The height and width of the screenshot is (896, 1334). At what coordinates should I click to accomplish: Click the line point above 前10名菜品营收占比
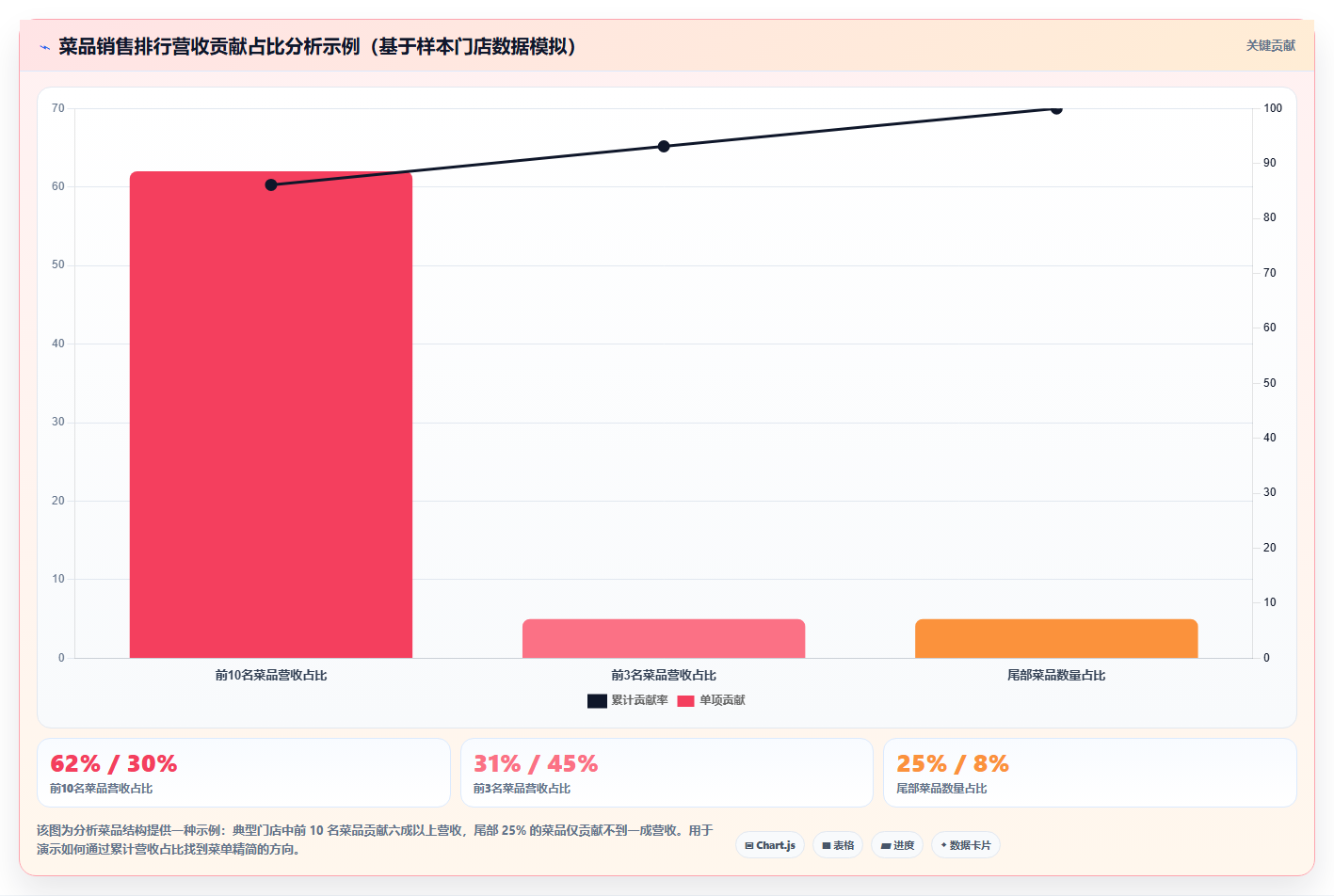[x=271, y=184]
